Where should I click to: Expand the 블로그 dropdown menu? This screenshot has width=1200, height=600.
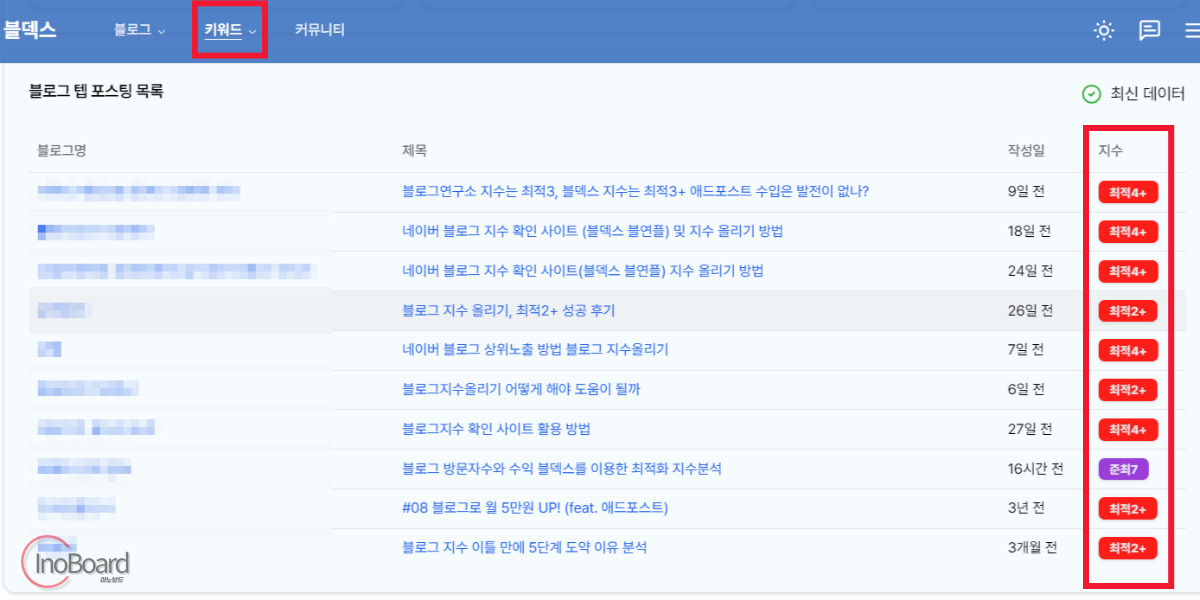pyautogui.click(x=140, y=30)
